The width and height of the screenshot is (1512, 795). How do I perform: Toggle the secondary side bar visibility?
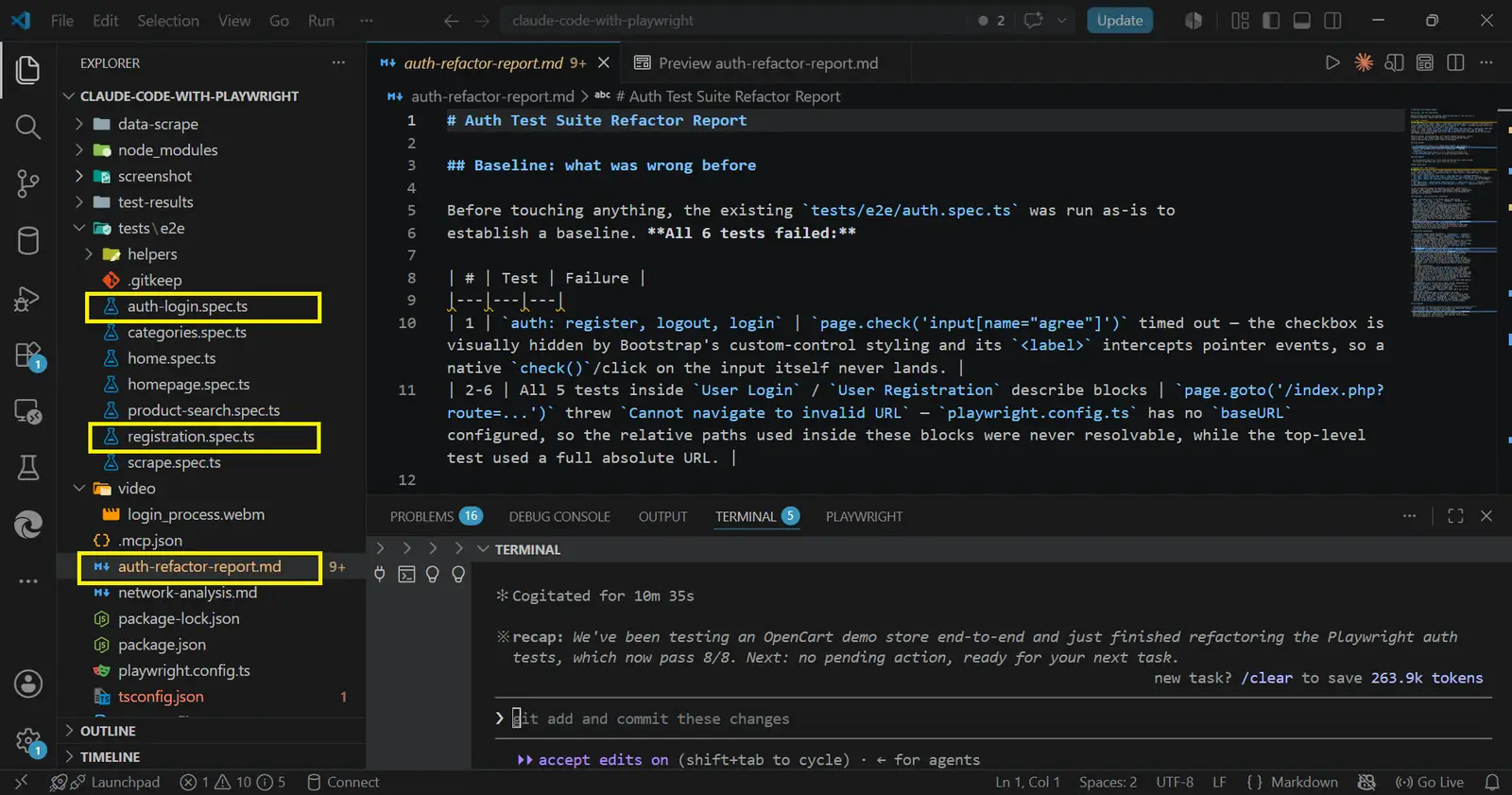pyautogui.click(x=1332, y=21)
